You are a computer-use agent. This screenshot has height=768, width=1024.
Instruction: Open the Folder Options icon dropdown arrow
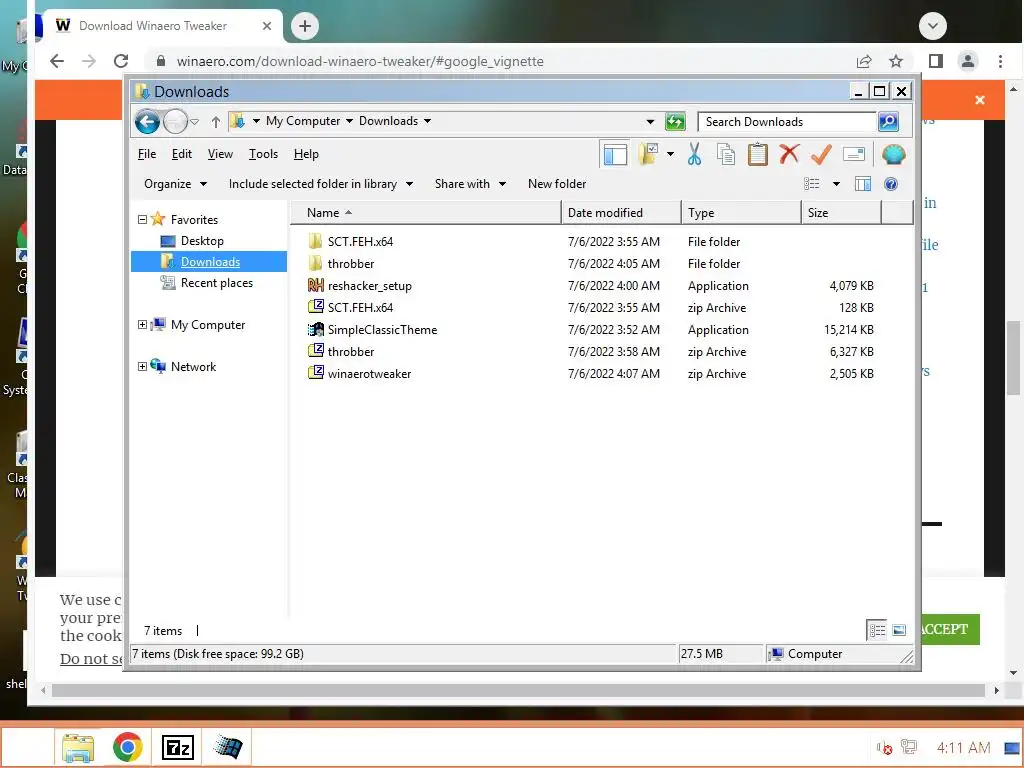[670, 155]
